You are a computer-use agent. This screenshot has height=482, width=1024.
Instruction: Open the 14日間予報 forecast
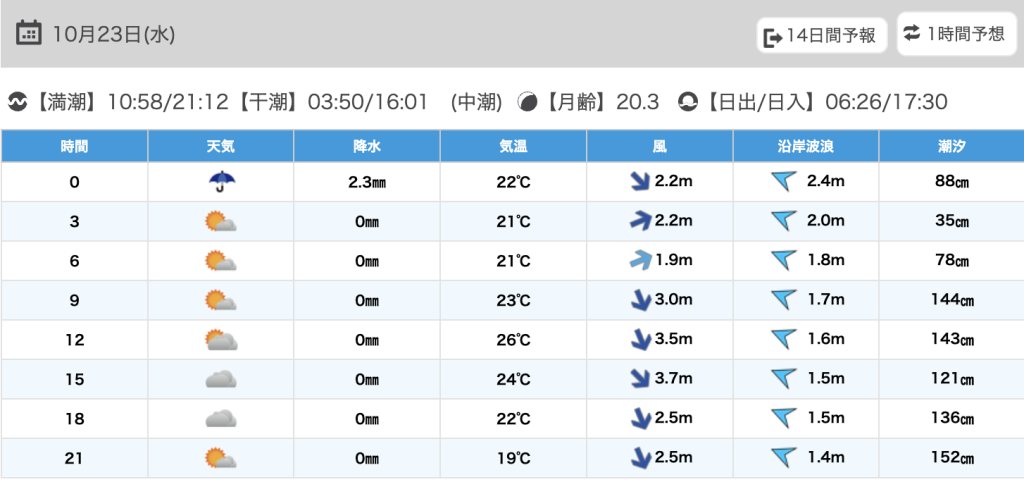tap(821, 36)
